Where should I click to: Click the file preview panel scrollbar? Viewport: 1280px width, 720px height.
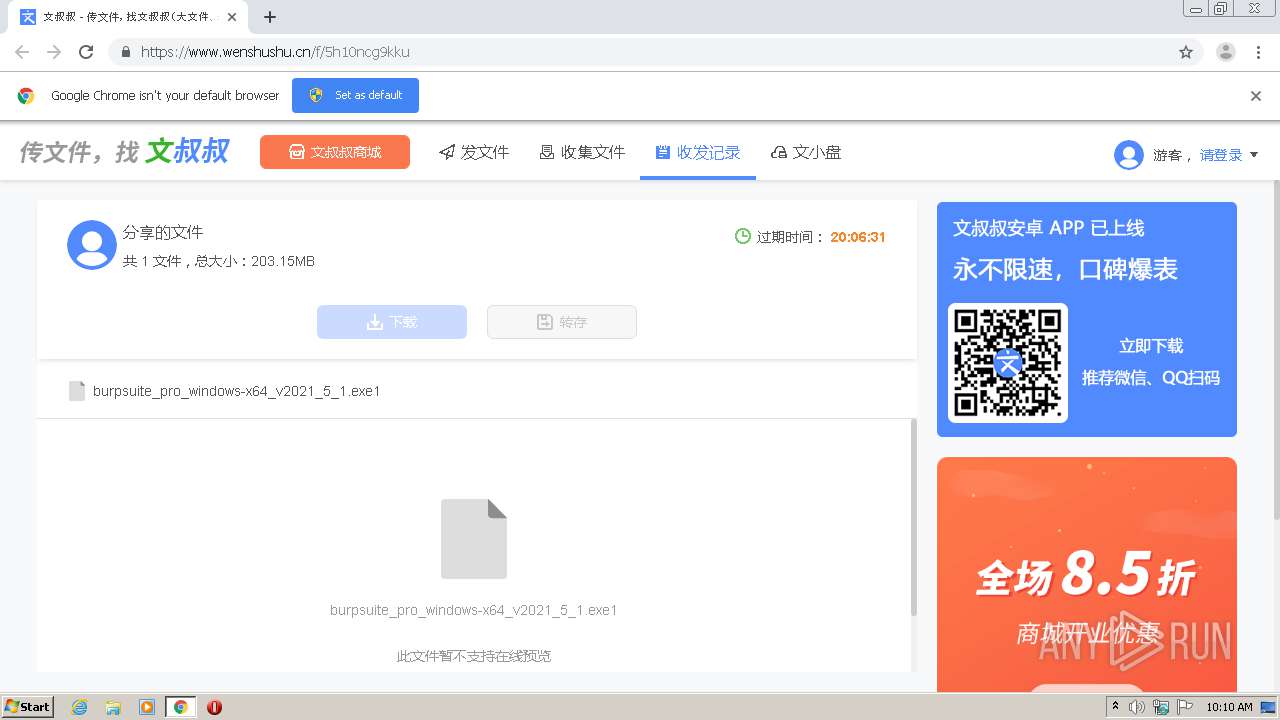click(914, 517)
